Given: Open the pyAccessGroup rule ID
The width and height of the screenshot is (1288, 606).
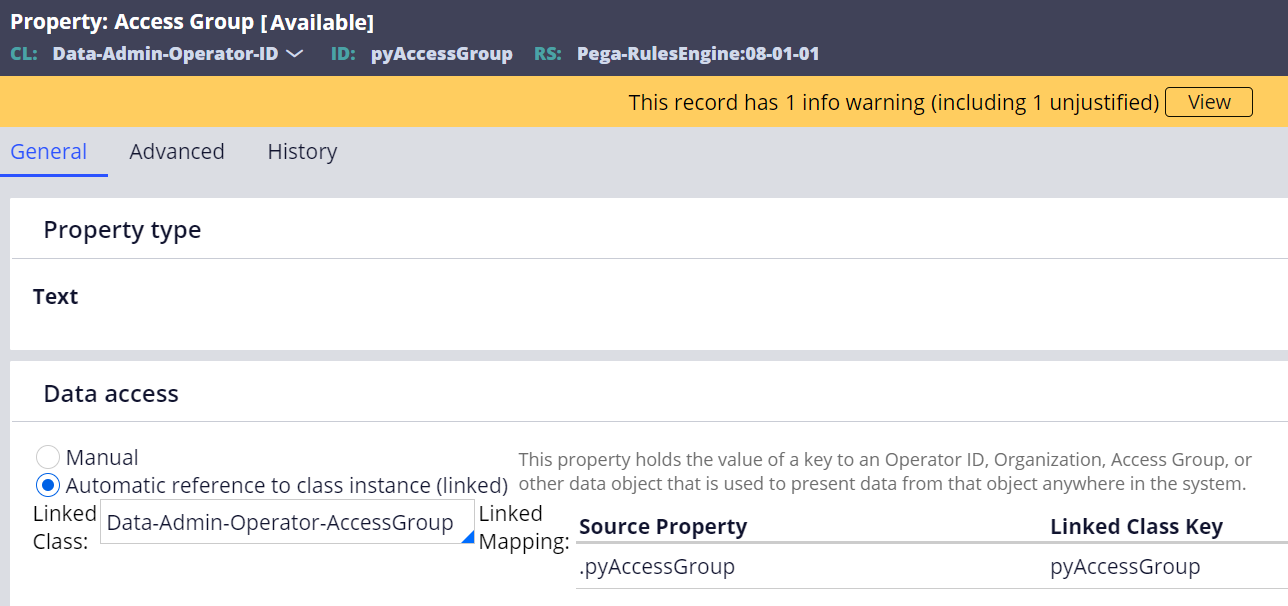Looking at the screenshot, I should (441, 54).
